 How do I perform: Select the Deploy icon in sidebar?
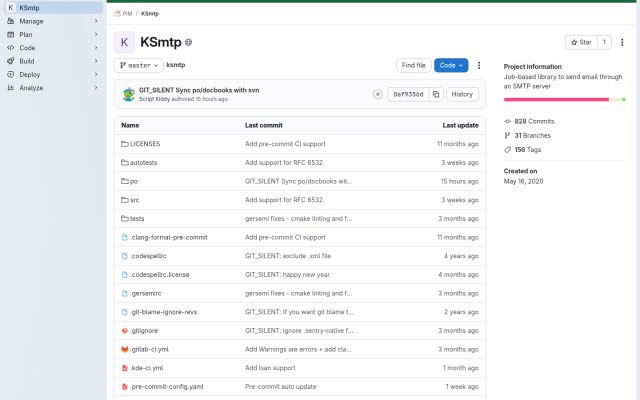coord(11,75)
